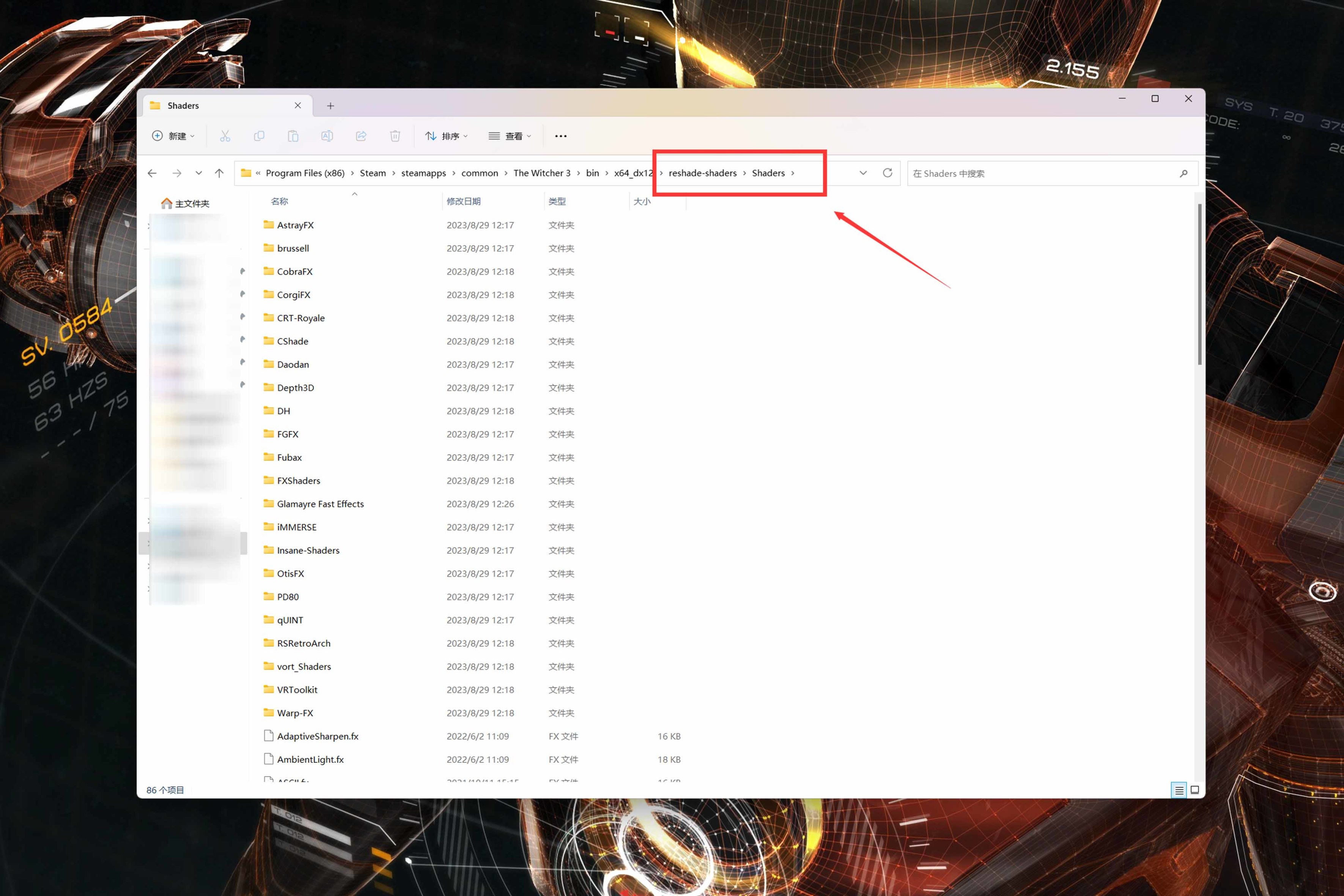The height and width of the screenshot is (896, 1344).
Task: Switch to large thumbnails view icon
Action: point(1194,790)
